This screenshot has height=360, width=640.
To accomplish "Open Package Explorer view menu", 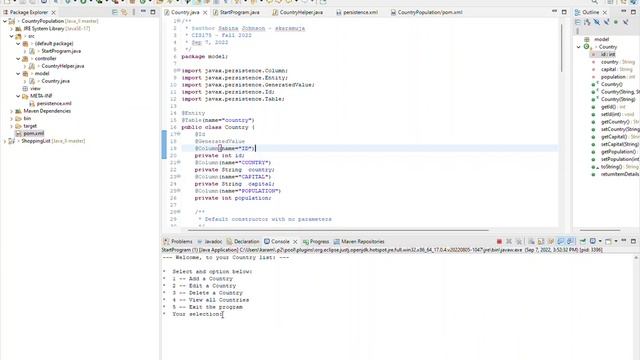I will pos(133,12).
